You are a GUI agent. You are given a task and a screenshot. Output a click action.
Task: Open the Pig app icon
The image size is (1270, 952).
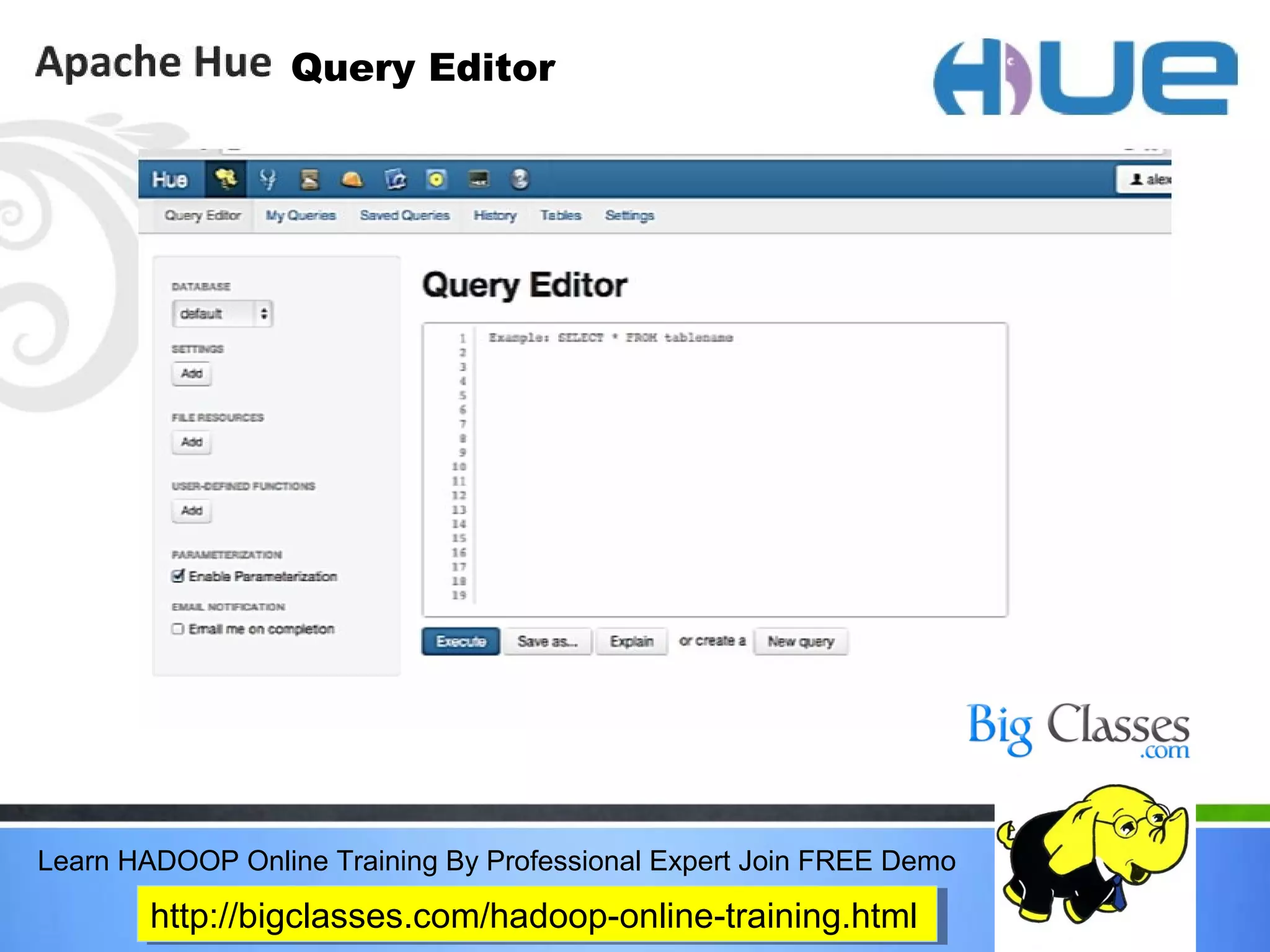(268, 179)
